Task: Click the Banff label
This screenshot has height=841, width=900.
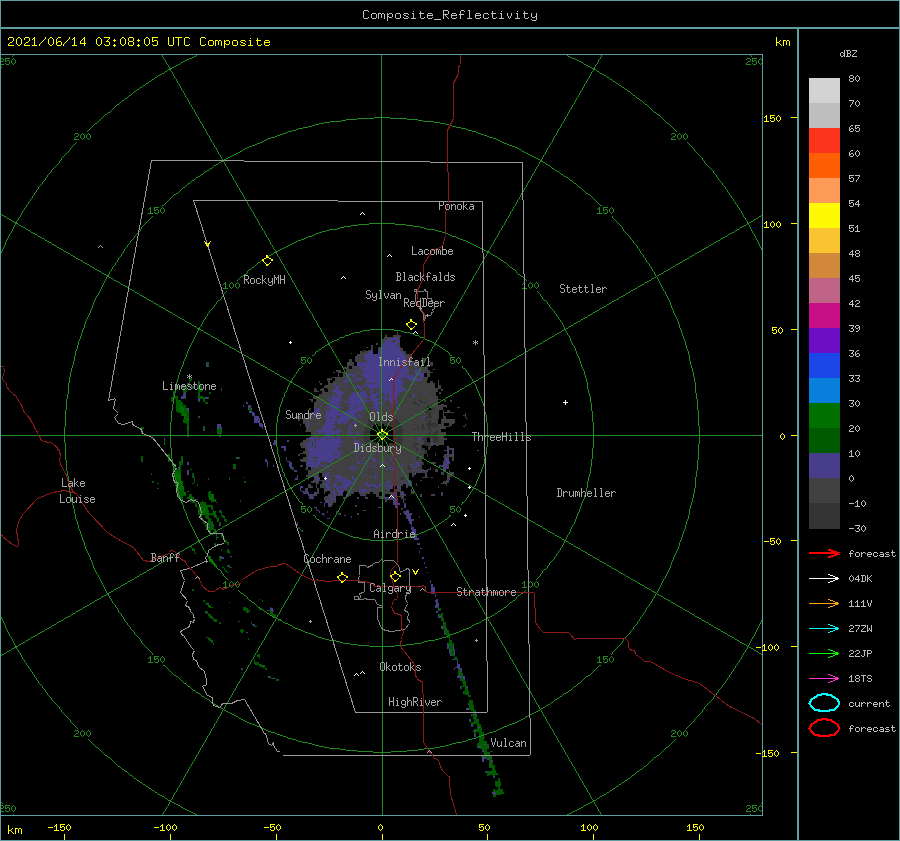Action: point(165,557)
